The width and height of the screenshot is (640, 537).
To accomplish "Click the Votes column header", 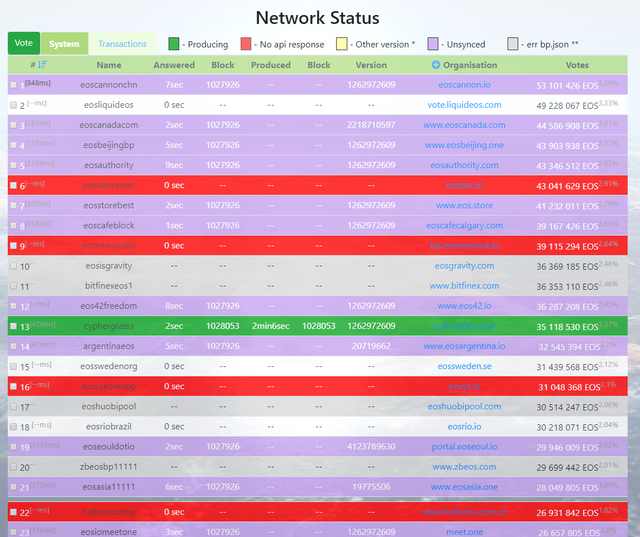I will (x=577, y=65).
